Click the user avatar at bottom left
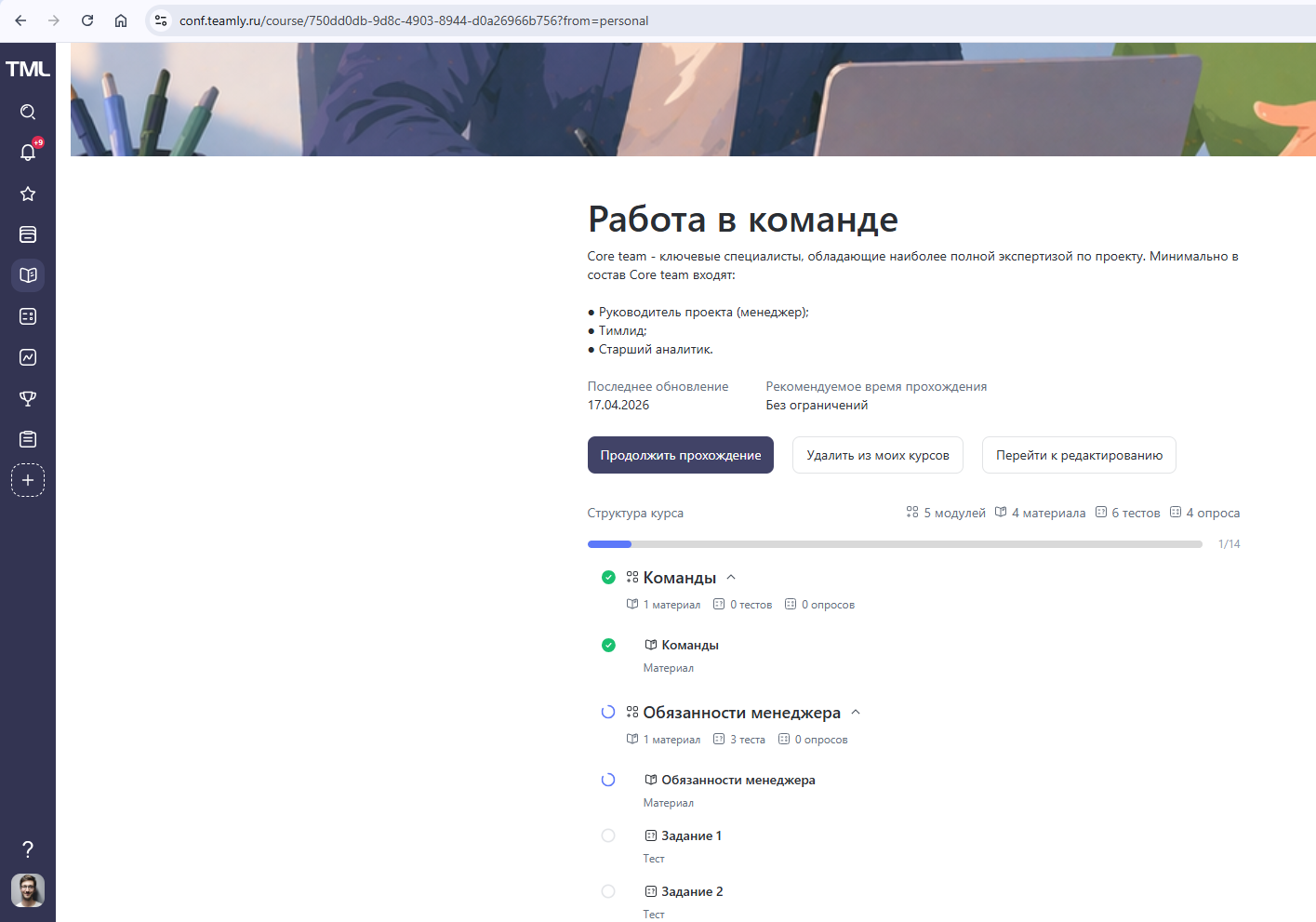 tap(28, 890)
